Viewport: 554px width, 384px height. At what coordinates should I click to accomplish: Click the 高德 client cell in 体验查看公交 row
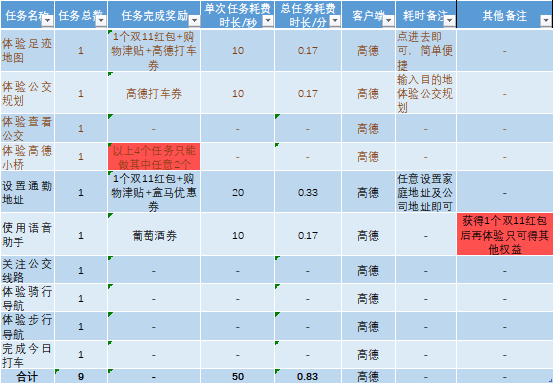click(368, 129)
